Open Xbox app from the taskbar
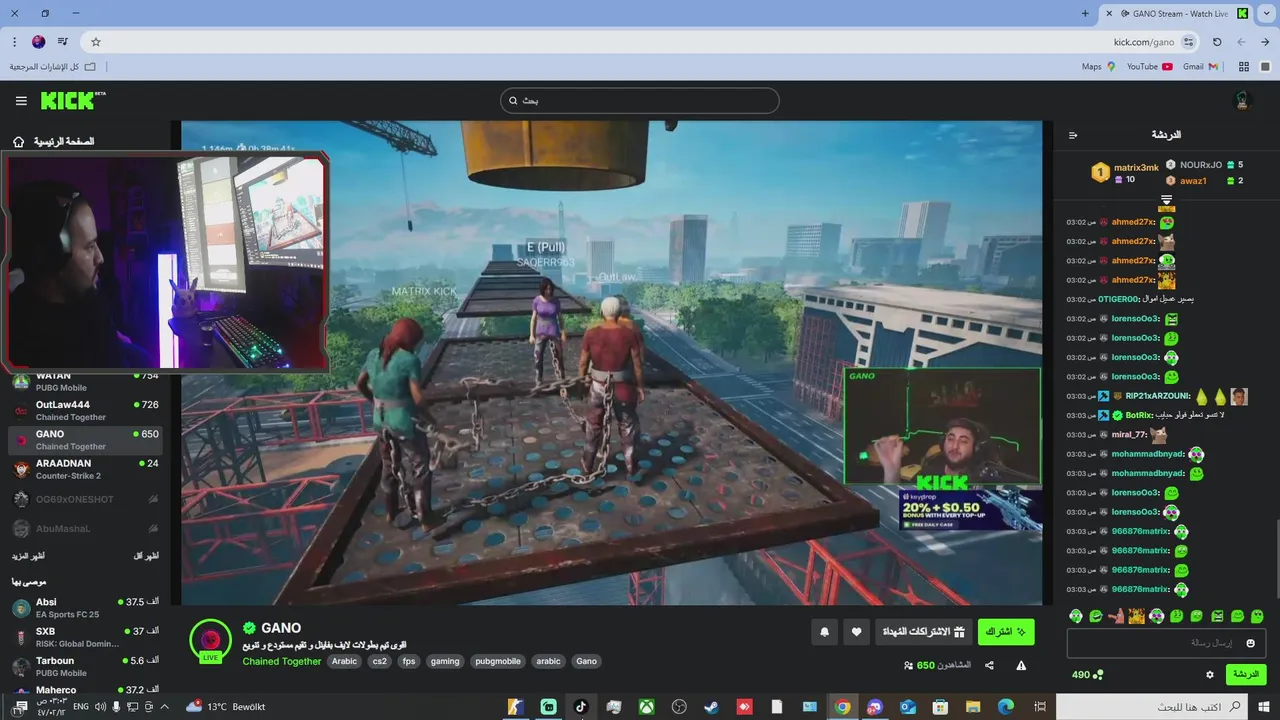 (647, 707)
